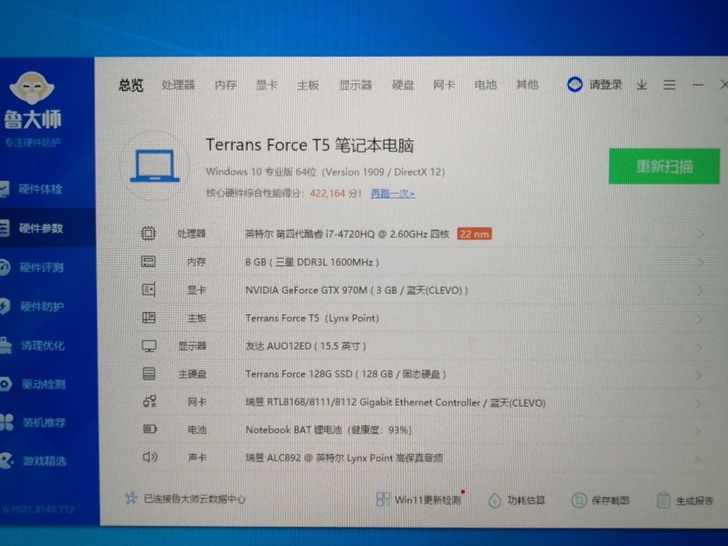Click 保存截图 save screenshot
This screenshot has width=728, height=546.
(x=600, y=500)
